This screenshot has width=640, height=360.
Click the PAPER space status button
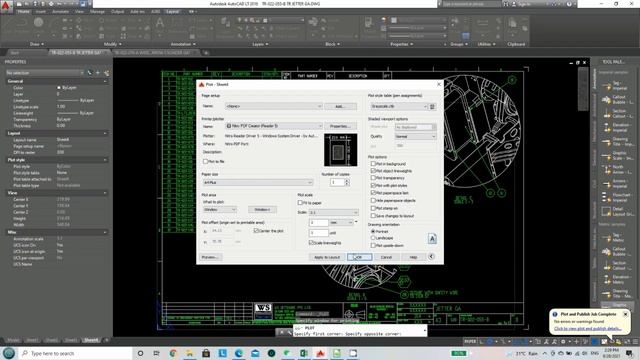click(x=470, y=342)
